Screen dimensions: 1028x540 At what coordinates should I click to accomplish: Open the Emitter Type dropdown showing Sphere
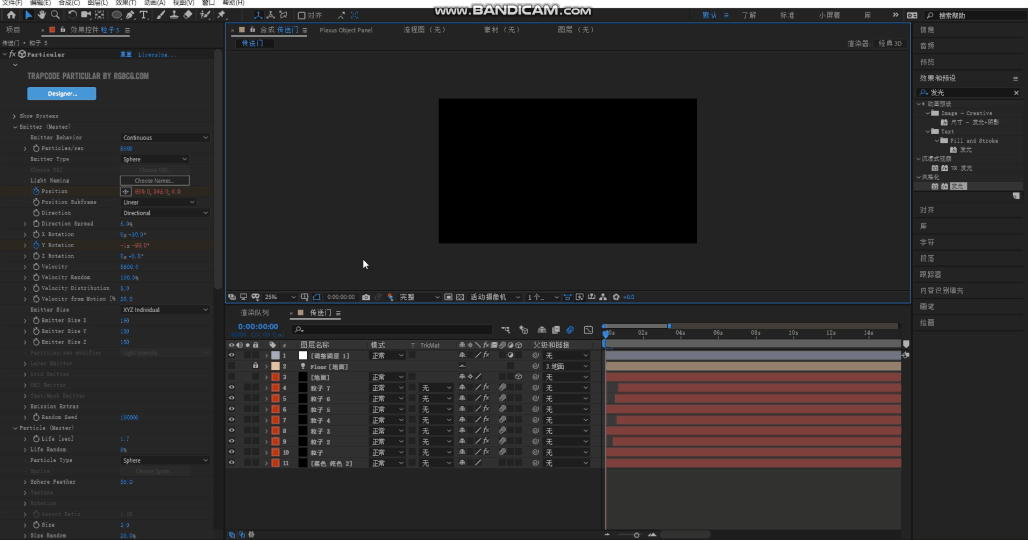[154, 159]
